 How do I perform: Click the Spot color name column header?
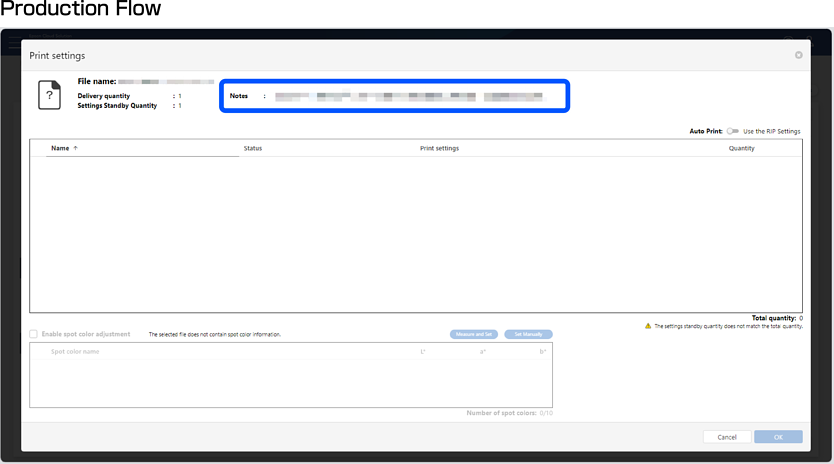75,352
